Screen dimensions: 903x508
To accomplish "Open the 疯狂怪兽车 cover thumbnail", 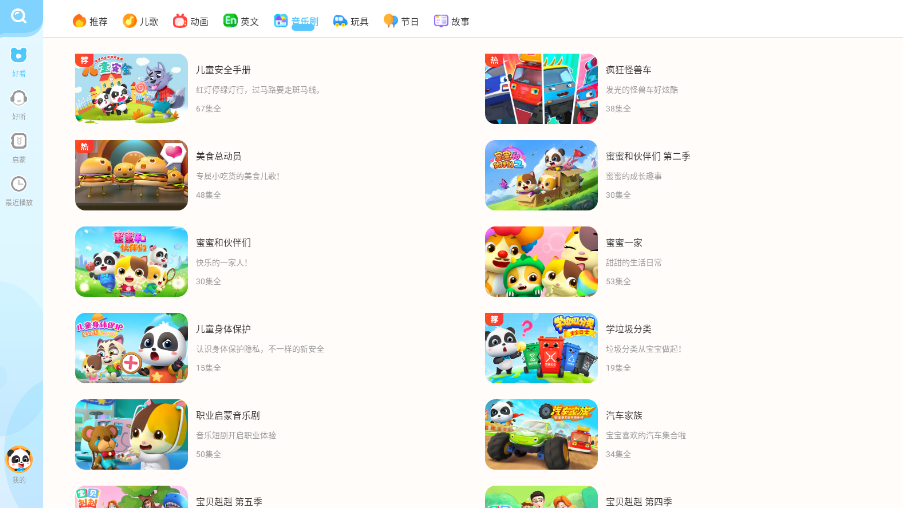I will tap(541, 89).
